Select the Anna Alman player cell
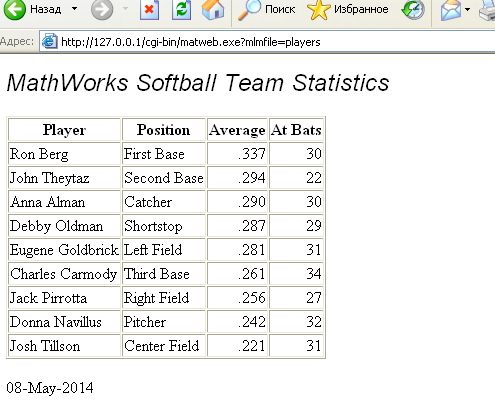This screenshot has width=495, height=400. click(64, 202)
